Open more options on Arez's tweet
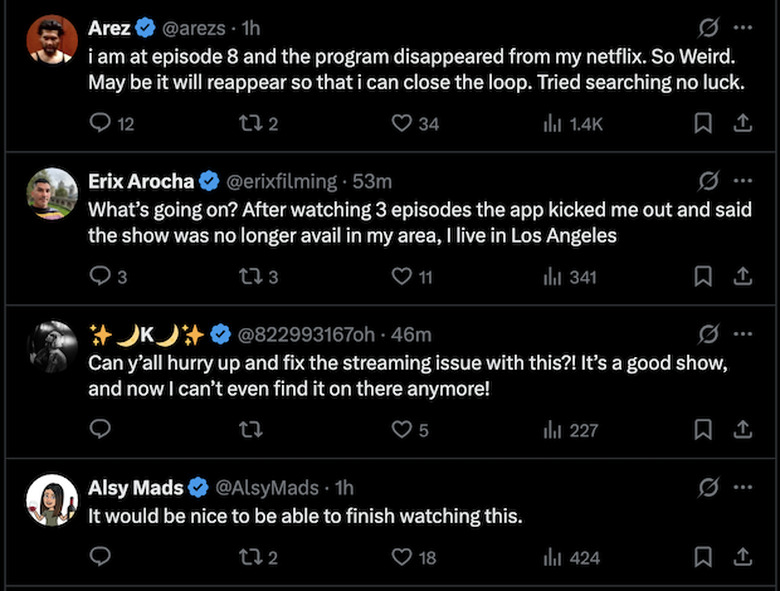 pyautogui.click(x=742, y=27)
